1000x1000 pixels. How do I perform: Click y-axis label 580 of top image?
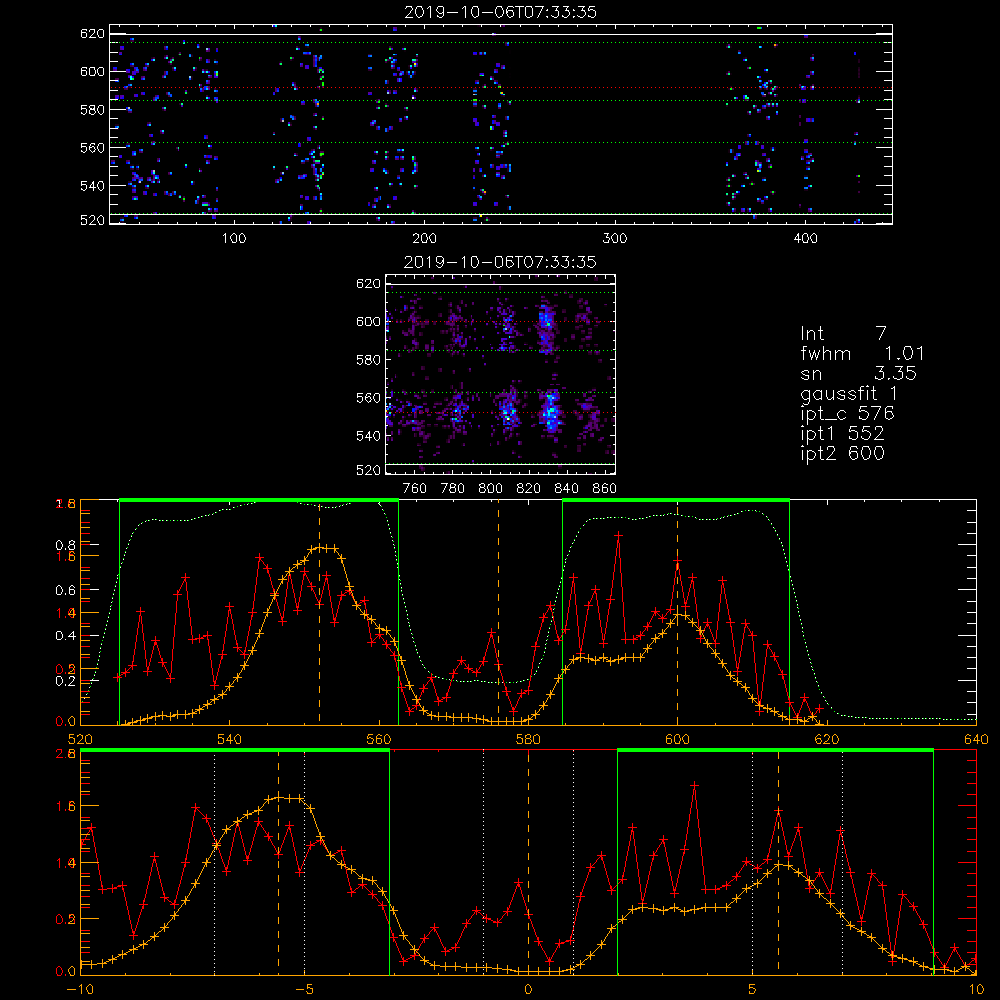[92, 110]
